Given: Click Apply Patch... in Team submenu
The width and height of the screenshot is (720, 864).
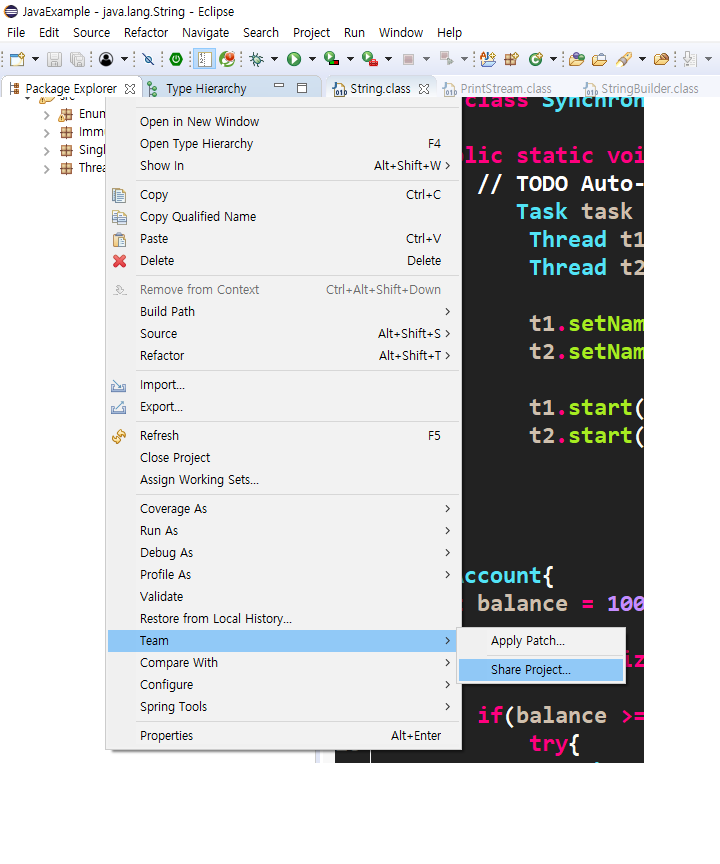Looking at the screenshot, I should 541,641.
